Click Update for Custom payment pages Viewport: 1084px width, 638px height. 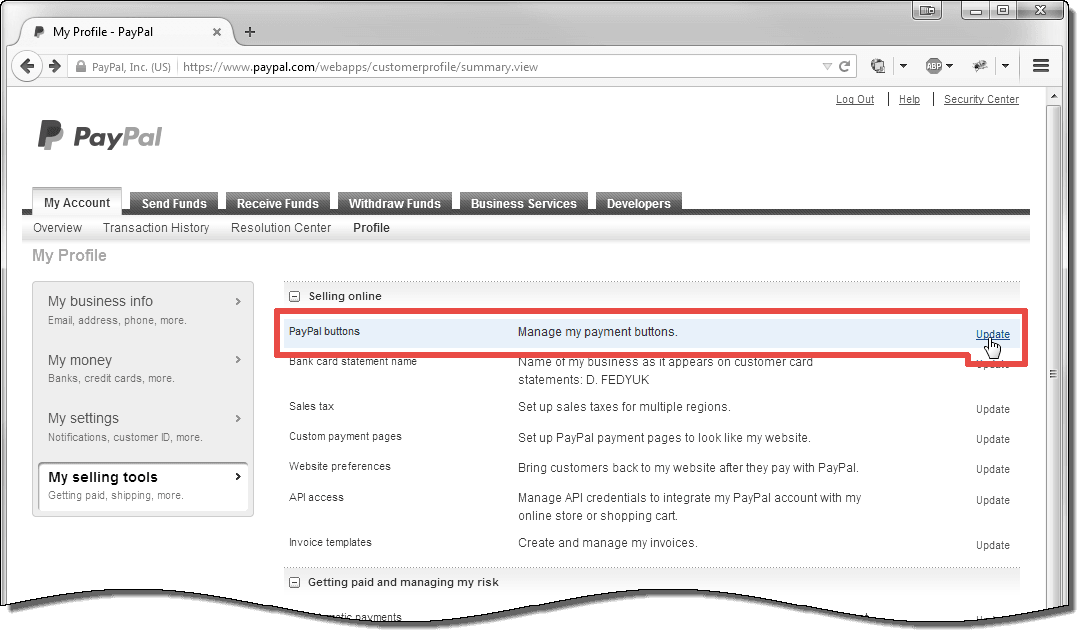pos(993,439)
